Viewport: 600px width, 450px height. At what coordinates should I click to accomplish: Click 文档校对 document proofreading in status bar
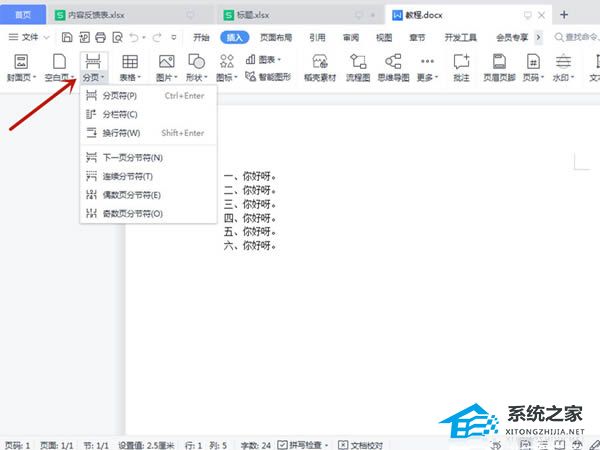point(361,445)
